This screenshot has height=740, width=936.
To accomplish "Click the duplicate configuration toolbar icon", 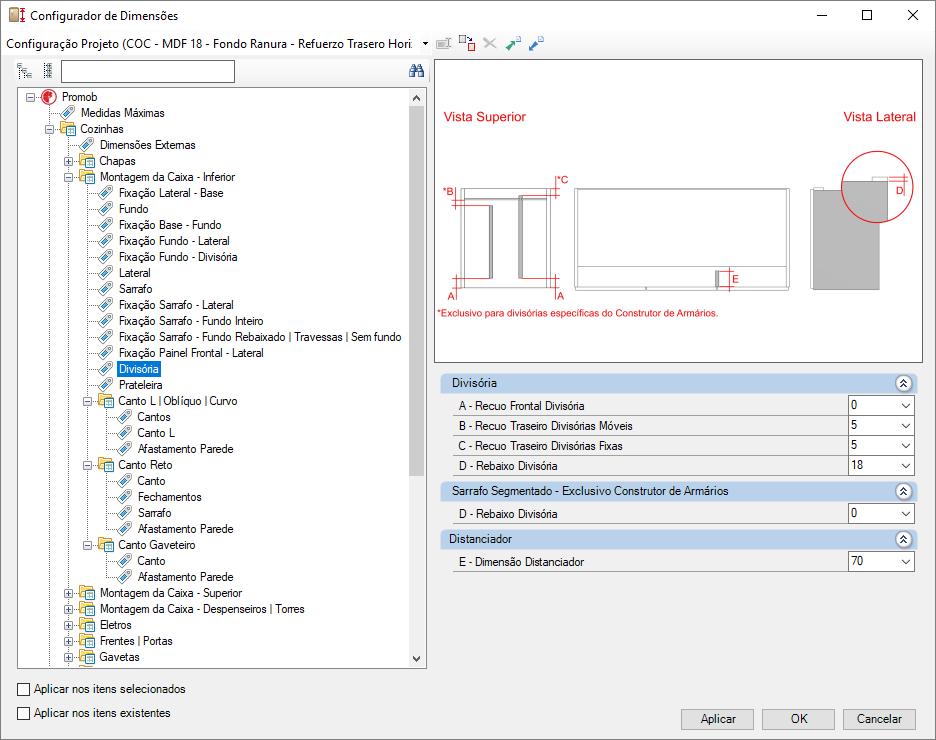I will click(467, 43).
